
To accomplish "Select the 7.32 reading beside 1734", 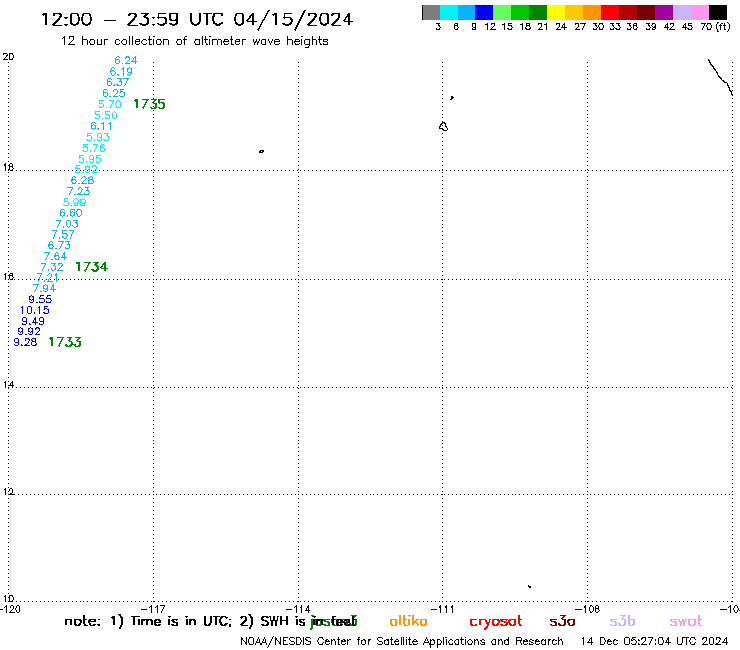I will click(x=51, y=267).
